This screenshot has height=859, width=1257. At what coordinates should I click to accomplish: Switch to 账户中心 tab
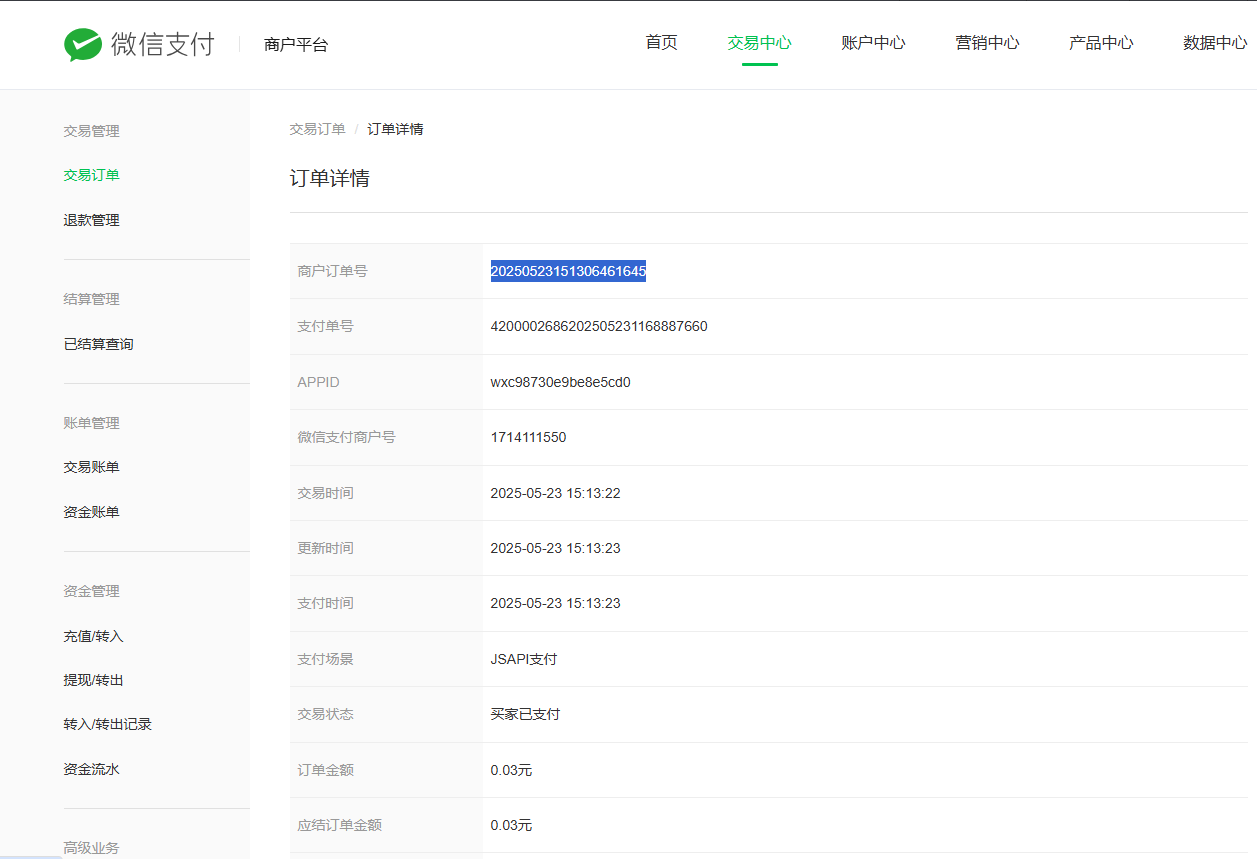click(873, 42)
